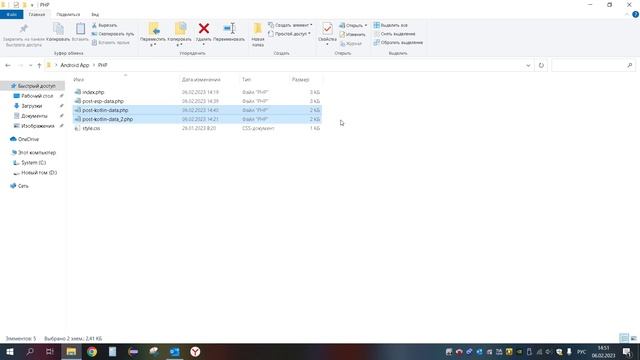Screen dimensions: 640x360
Task: Open OneDrive in the sidebar
Action: click(28, 139)
